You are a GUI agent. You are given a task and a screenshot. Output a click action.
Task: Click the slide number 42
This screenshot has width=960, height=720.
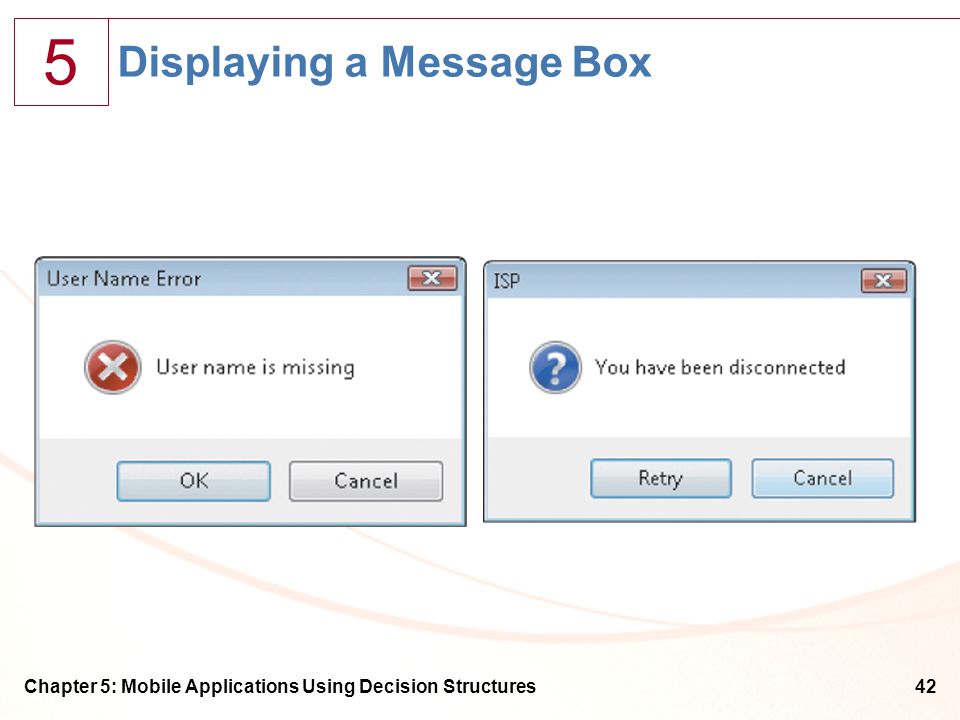click(925, 686)
